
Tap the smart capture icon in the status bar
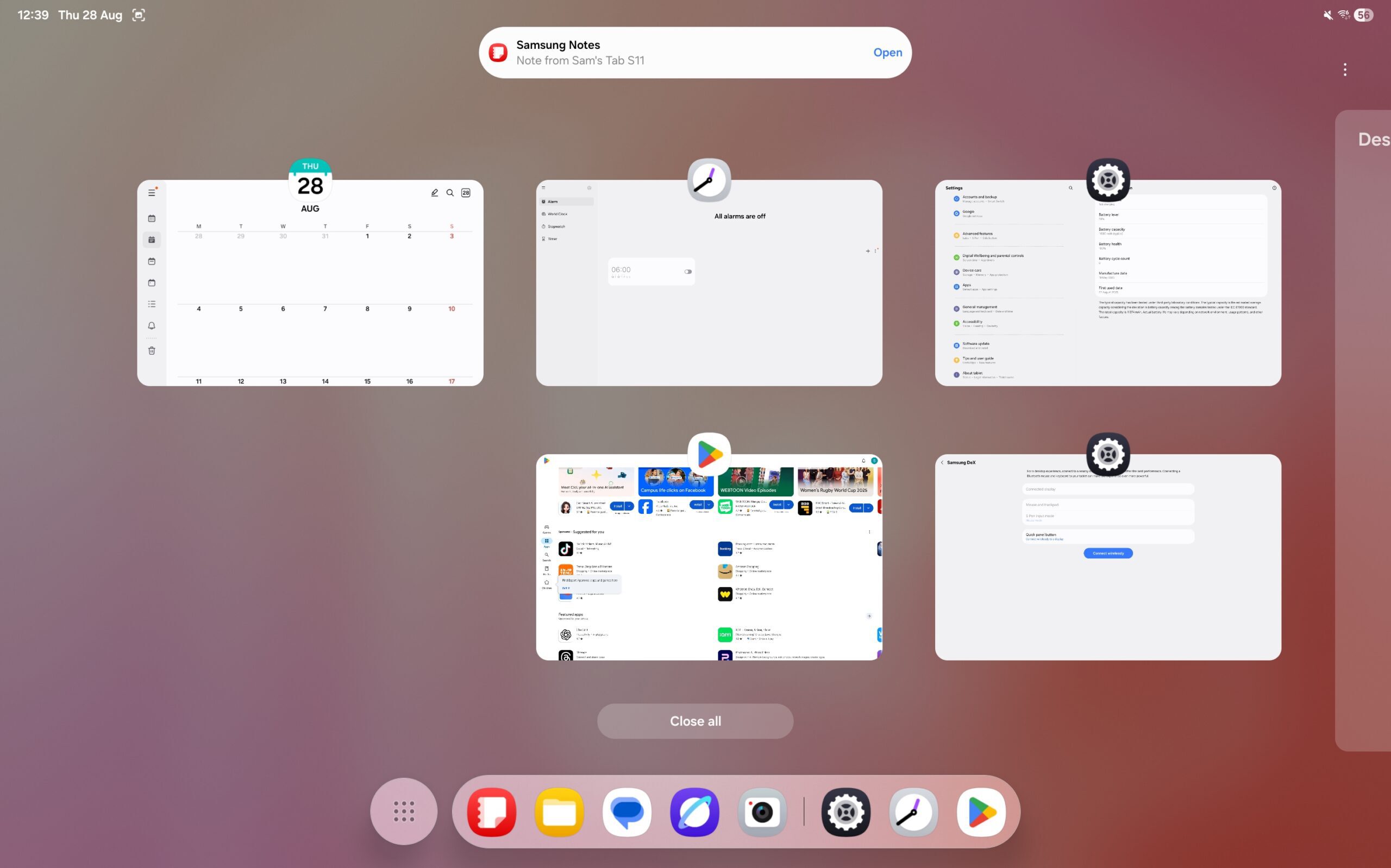click(139, 15)
